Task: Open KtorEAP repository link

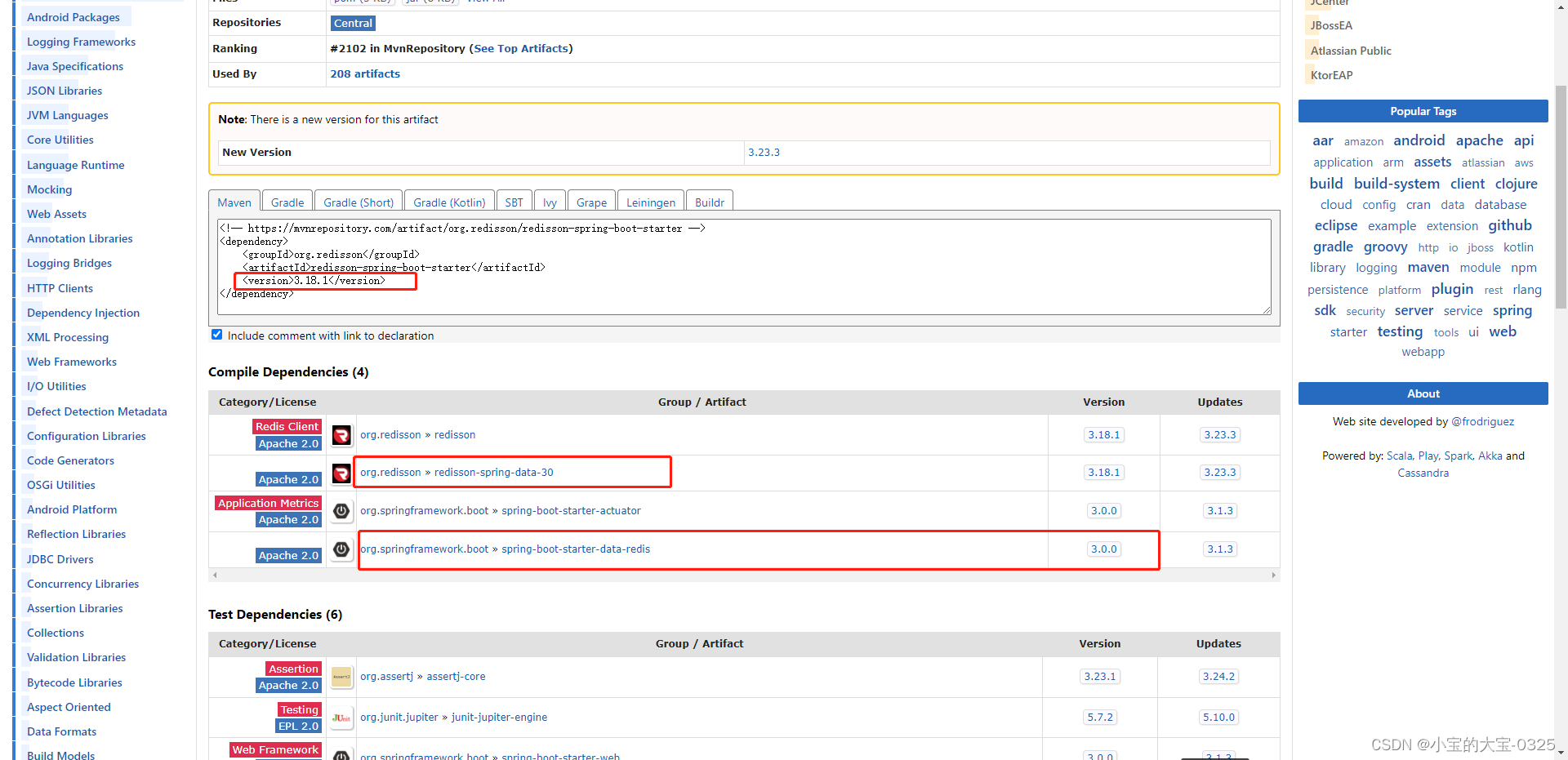Action: pos(1332,75)
